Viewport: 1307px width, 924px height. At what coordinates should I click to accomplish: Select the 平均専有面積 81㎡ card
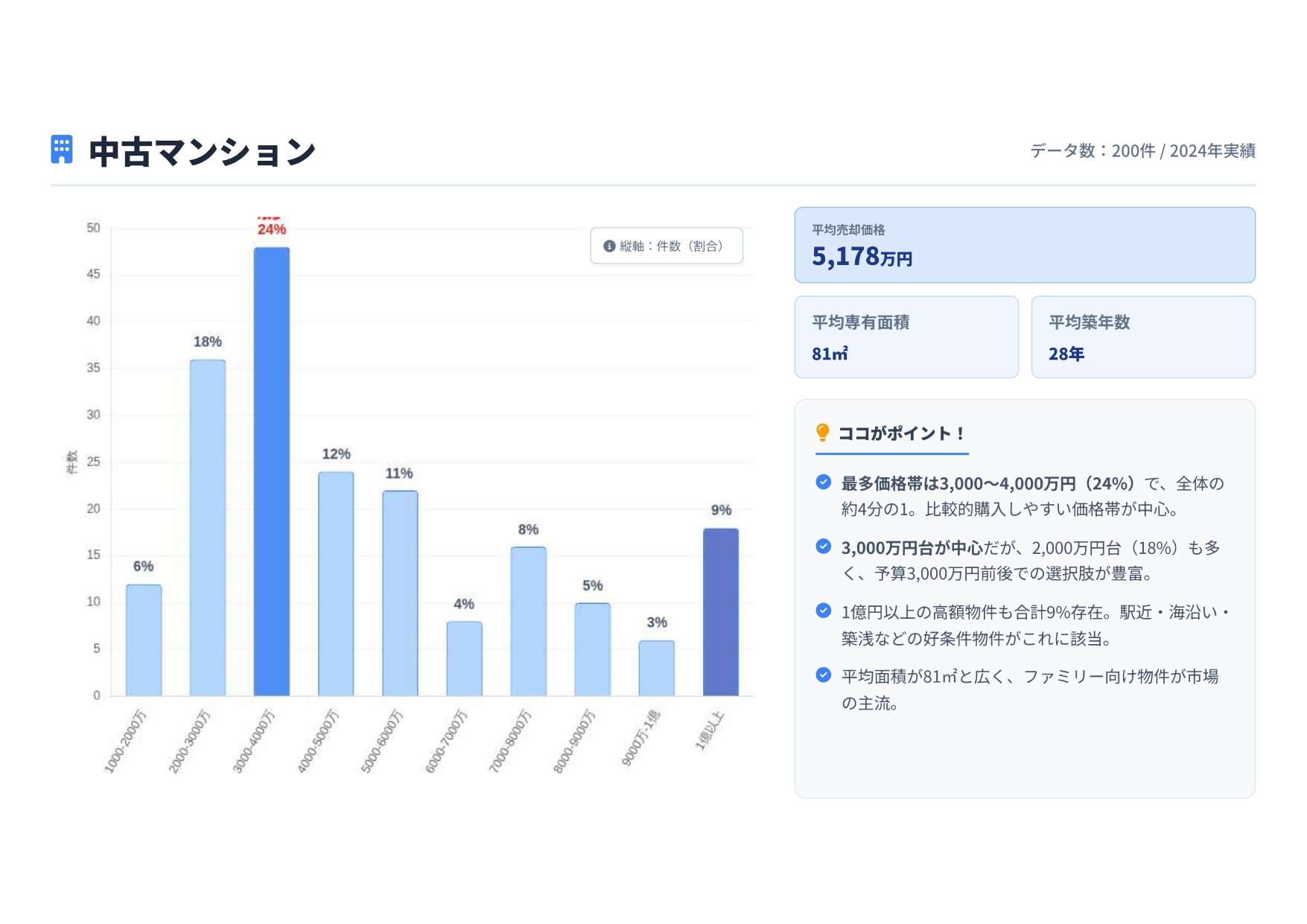[x=906, y=337]
